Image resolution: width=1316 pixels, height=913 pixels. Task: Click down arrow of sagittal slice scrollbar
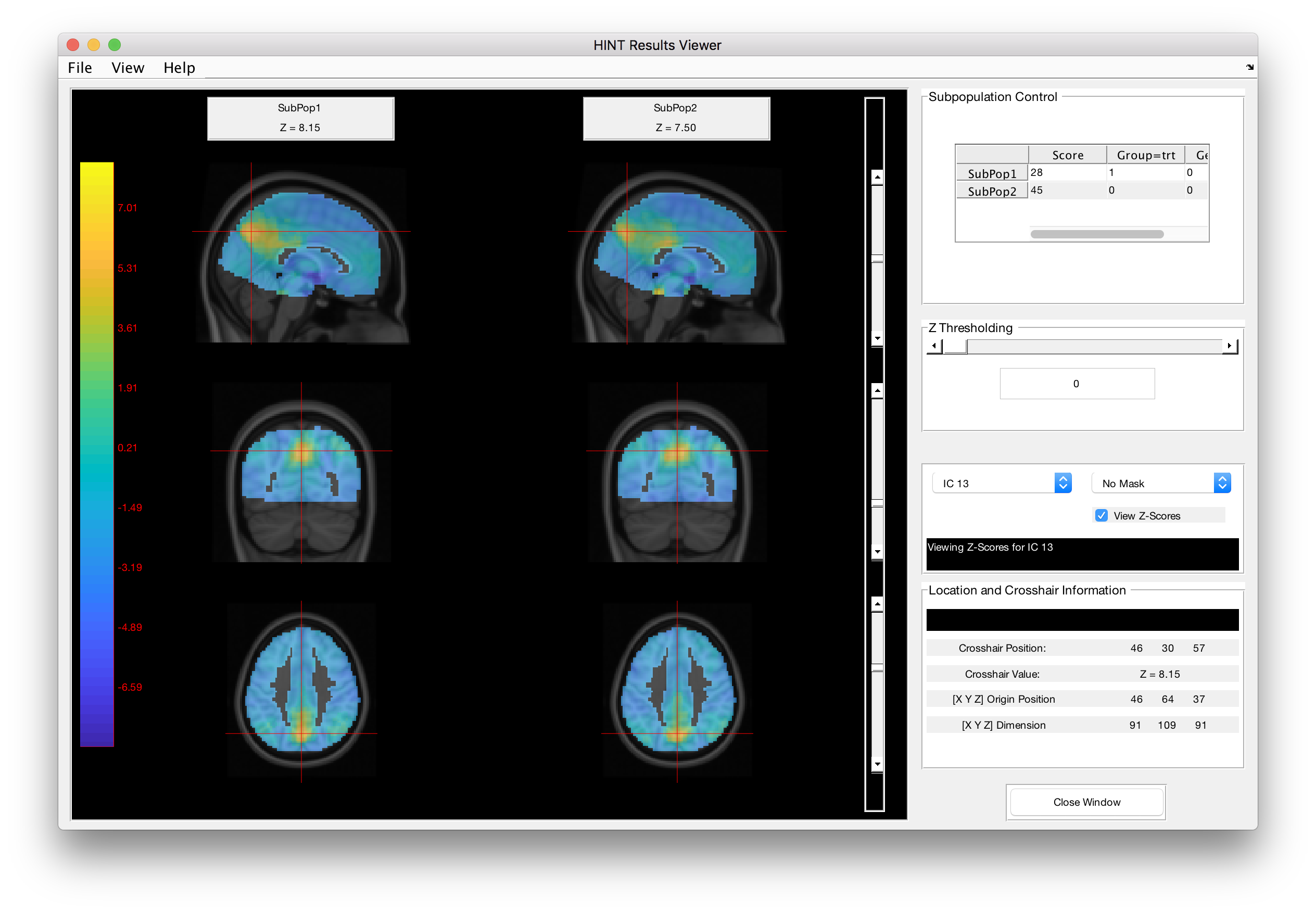[877, 339]
